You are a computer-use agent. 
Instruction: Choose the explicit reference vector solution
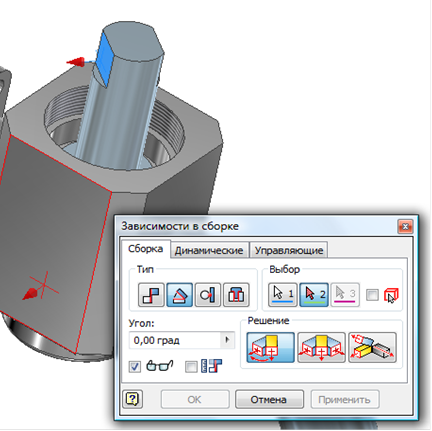[372, 347]
